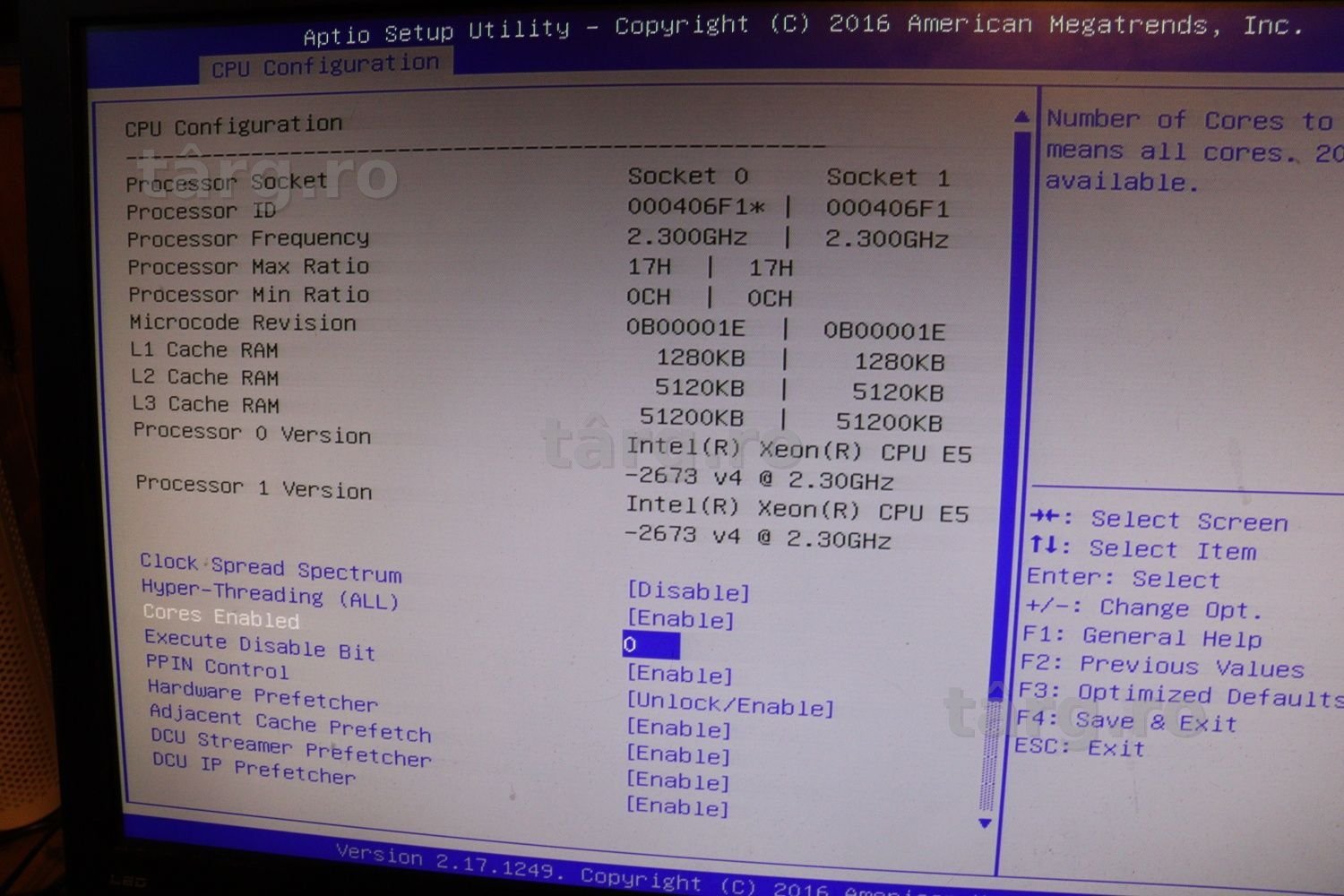
Task: Click the Processor Min Ratio label
Action: pyautogui.click(x=249, y=295)
